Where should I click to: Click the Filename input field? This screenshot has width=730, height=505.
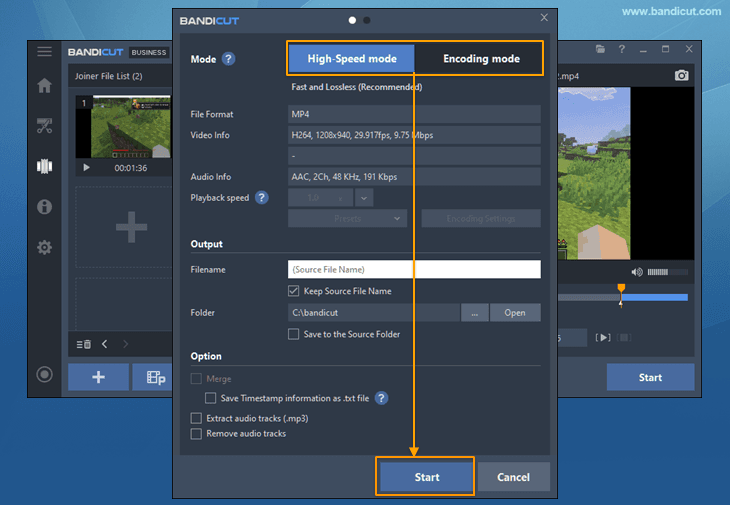[x=414, y=269]
